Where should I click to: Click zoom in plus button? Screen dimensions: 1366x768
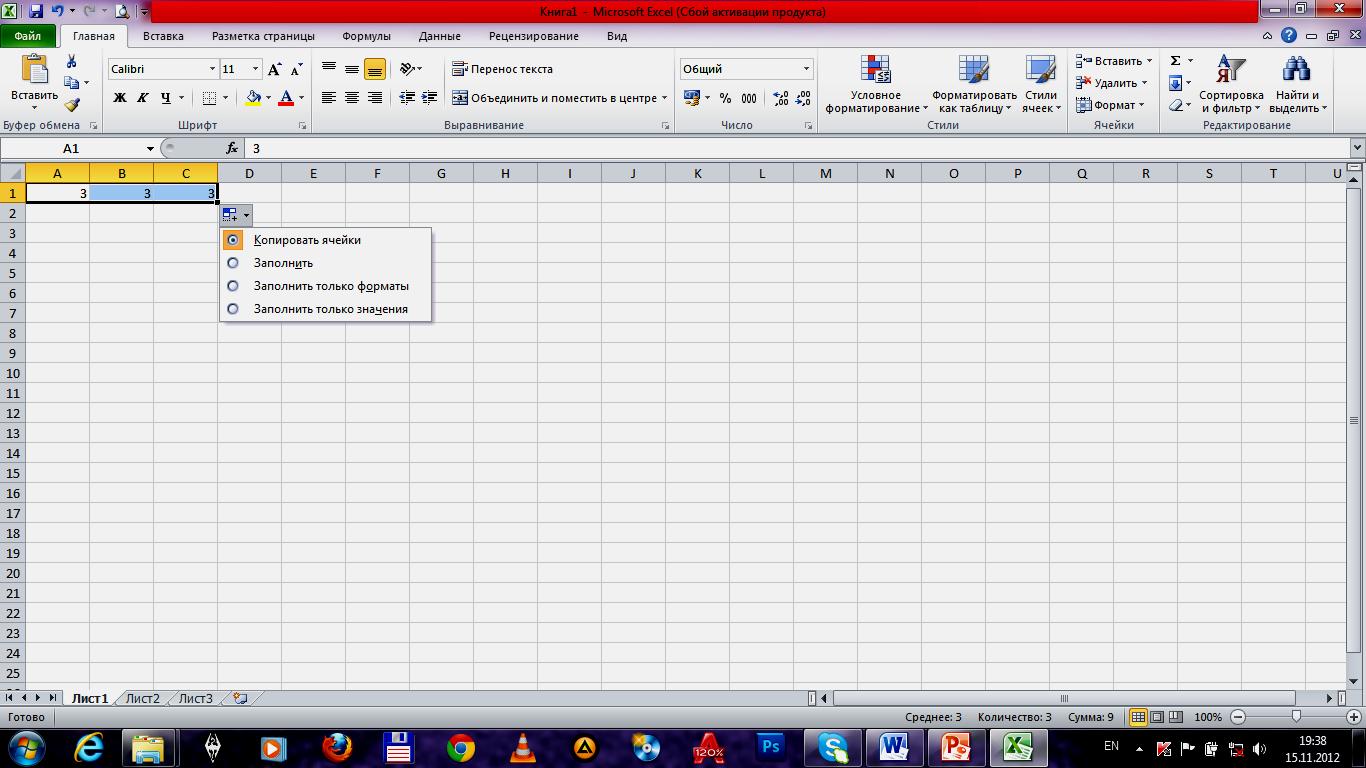coord(1356,717)
